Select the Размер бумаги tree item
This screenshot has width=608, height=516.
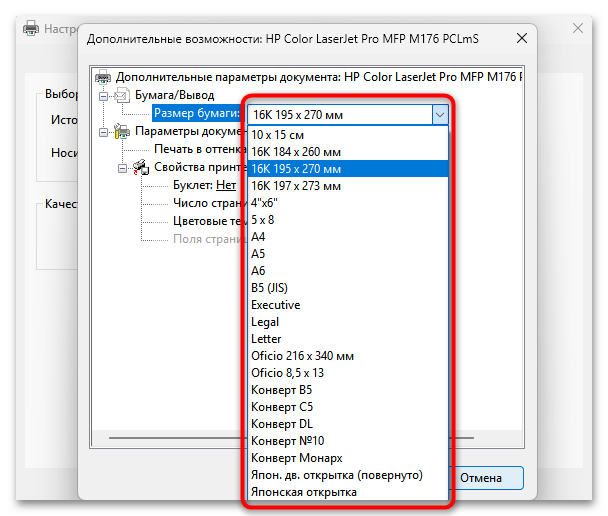(x=197, y=113)
